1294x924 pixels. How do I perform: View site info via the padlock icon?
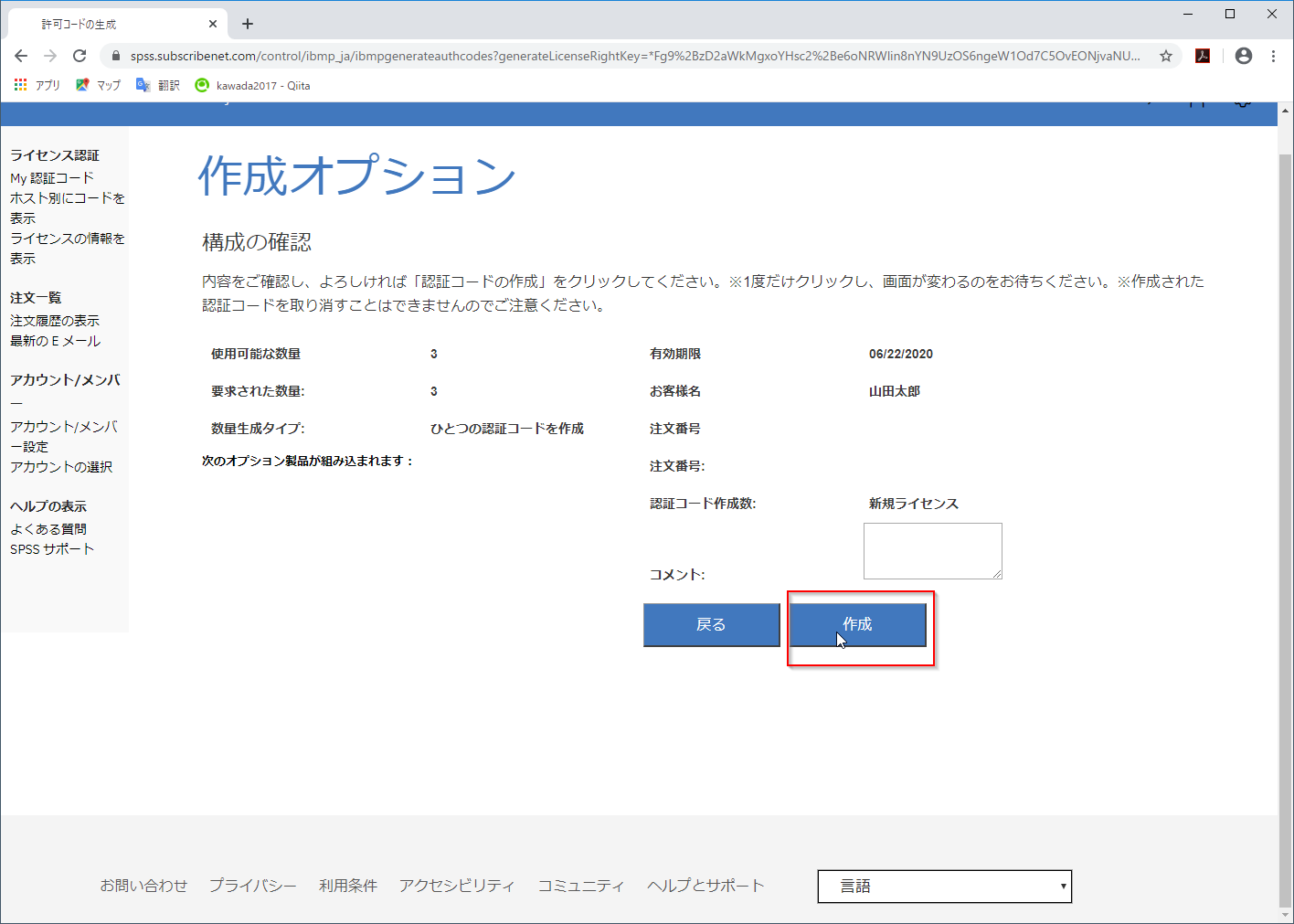(115, 56)
